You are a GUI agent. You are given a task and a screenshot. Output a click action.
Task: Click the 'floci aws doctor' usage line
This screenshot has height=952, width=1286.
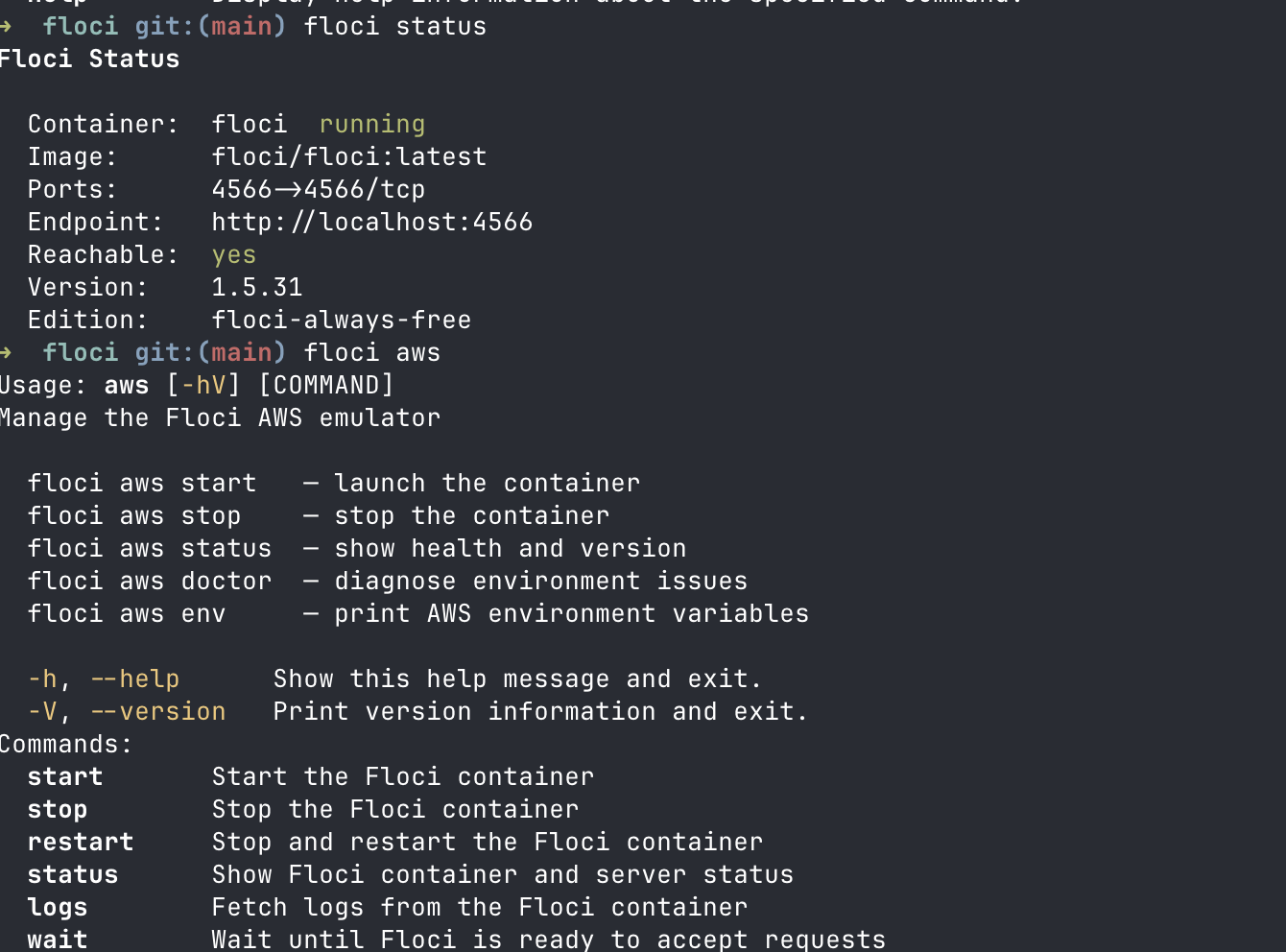pos(387,581)
